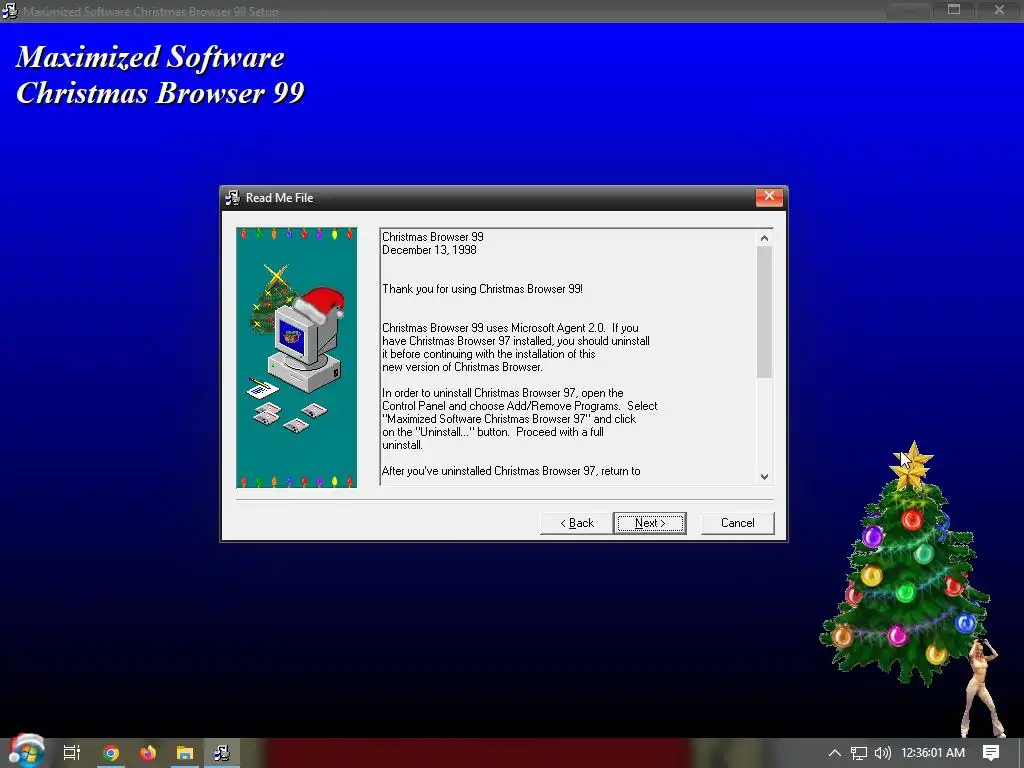Open the volume control tray icon

pyautogui.click(x=883, y=753)
